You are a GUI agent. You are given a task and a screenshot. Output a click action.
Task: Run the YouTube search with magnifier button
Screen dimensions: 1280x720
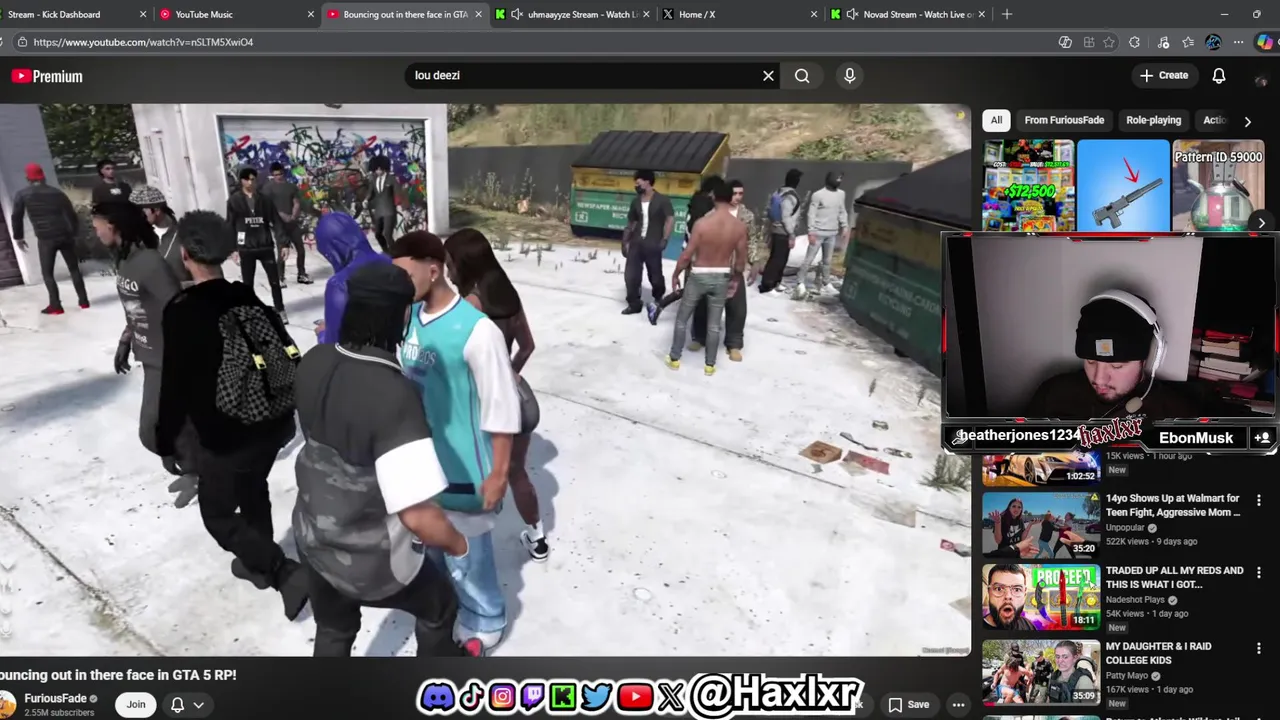tap(802, 75)
